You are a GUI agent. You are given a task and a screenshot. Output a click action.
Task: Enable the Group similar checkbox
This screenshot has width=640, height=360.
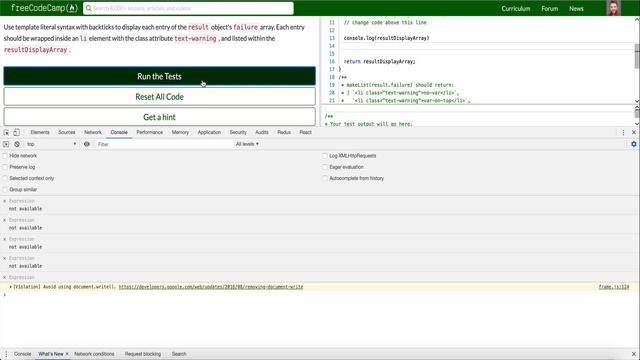[5, 190]
